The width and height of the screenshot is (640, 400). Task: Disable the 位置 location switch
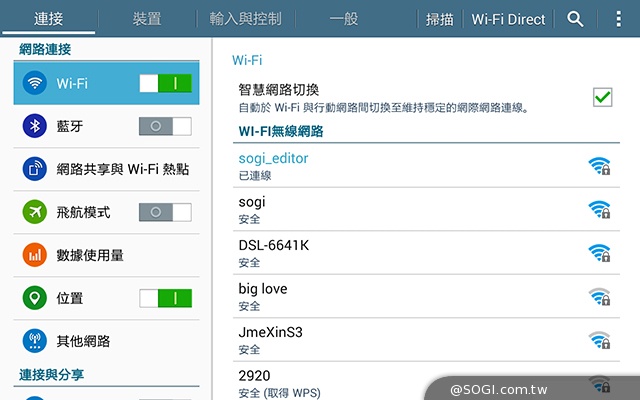pos(165,298)
